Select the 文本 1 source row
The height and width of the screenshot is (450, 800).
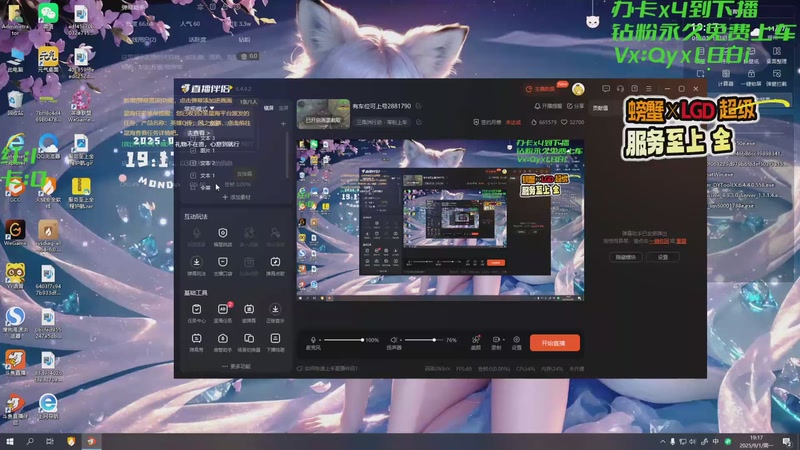(234, 175)
